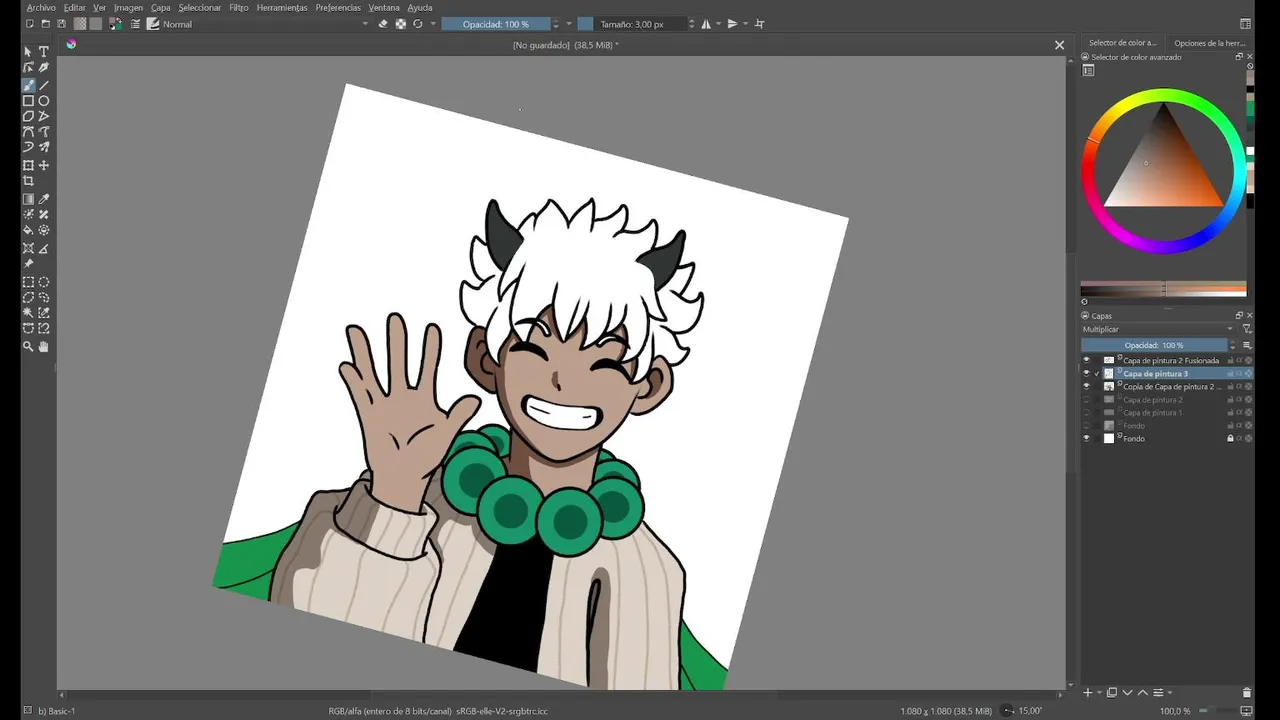This screenshot has height=720, width=1280.
Task: Select the Zoom magnifier tool
Action: [x=28, y=346]
